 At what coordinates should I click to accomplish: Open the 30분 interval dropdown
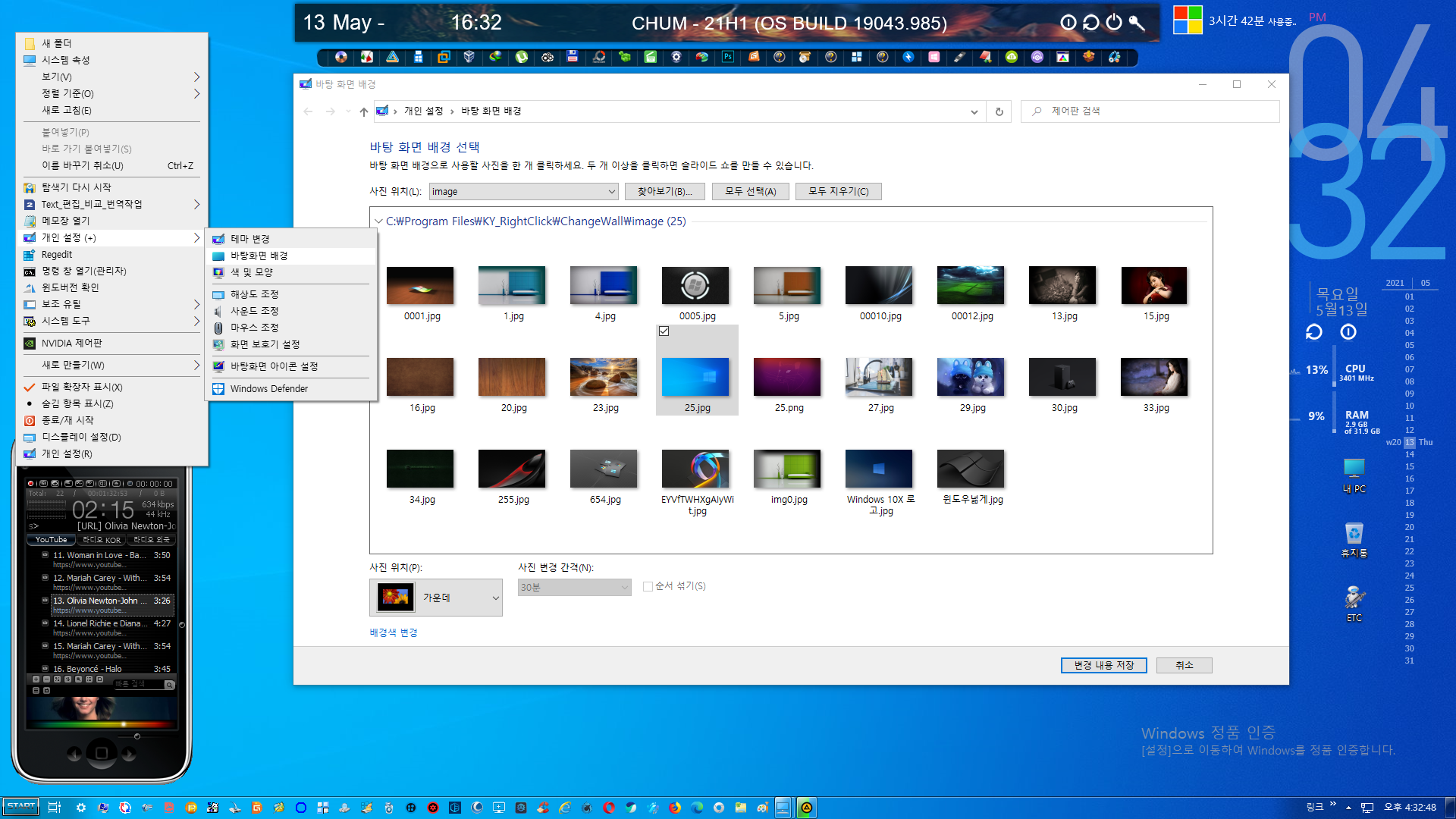tap(574, 587)
